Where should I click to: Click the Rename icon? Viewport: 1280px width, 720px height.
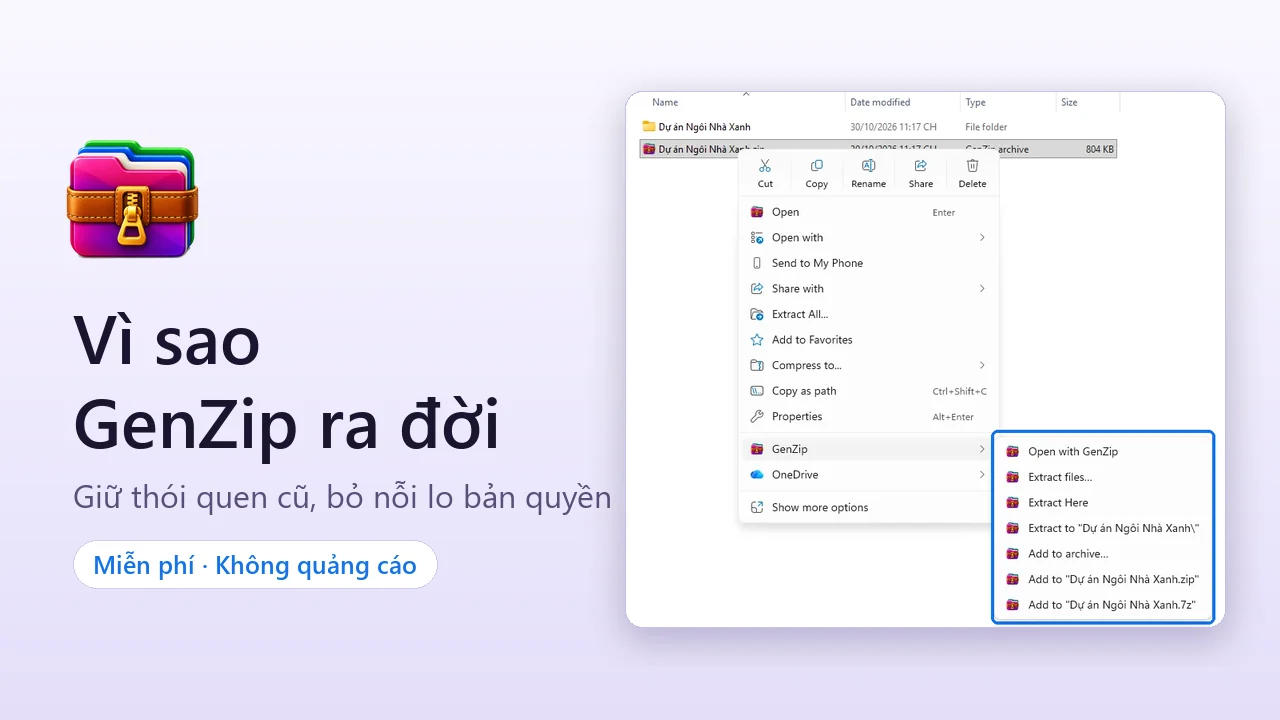pyautogui.click(x=868, y=166)
